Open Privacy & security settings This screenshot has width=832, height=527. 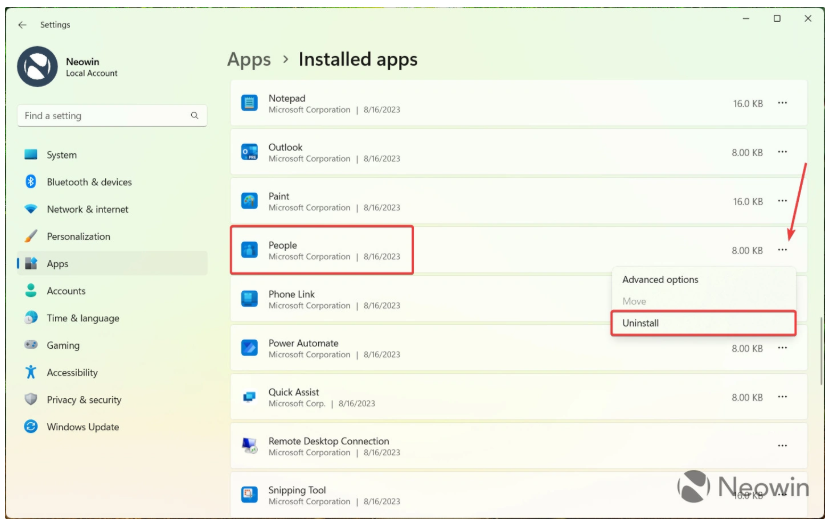tap(112, 400)
